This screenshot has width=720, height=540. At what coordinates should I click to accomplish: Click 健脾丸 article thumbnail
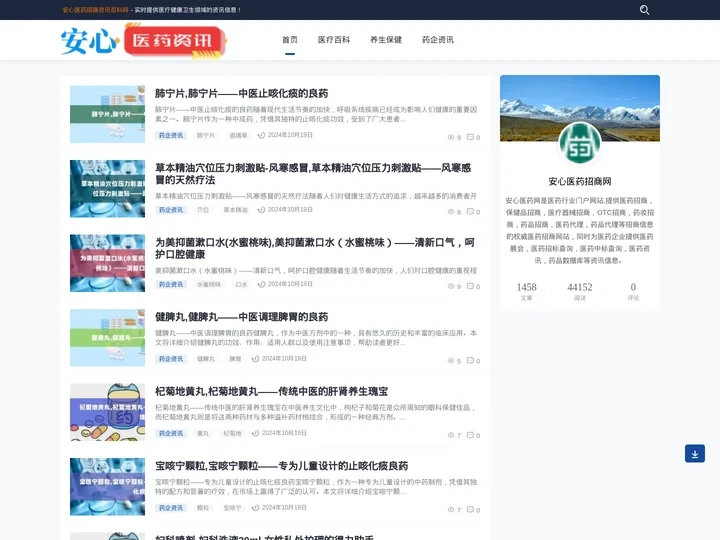tap(107, 338)
